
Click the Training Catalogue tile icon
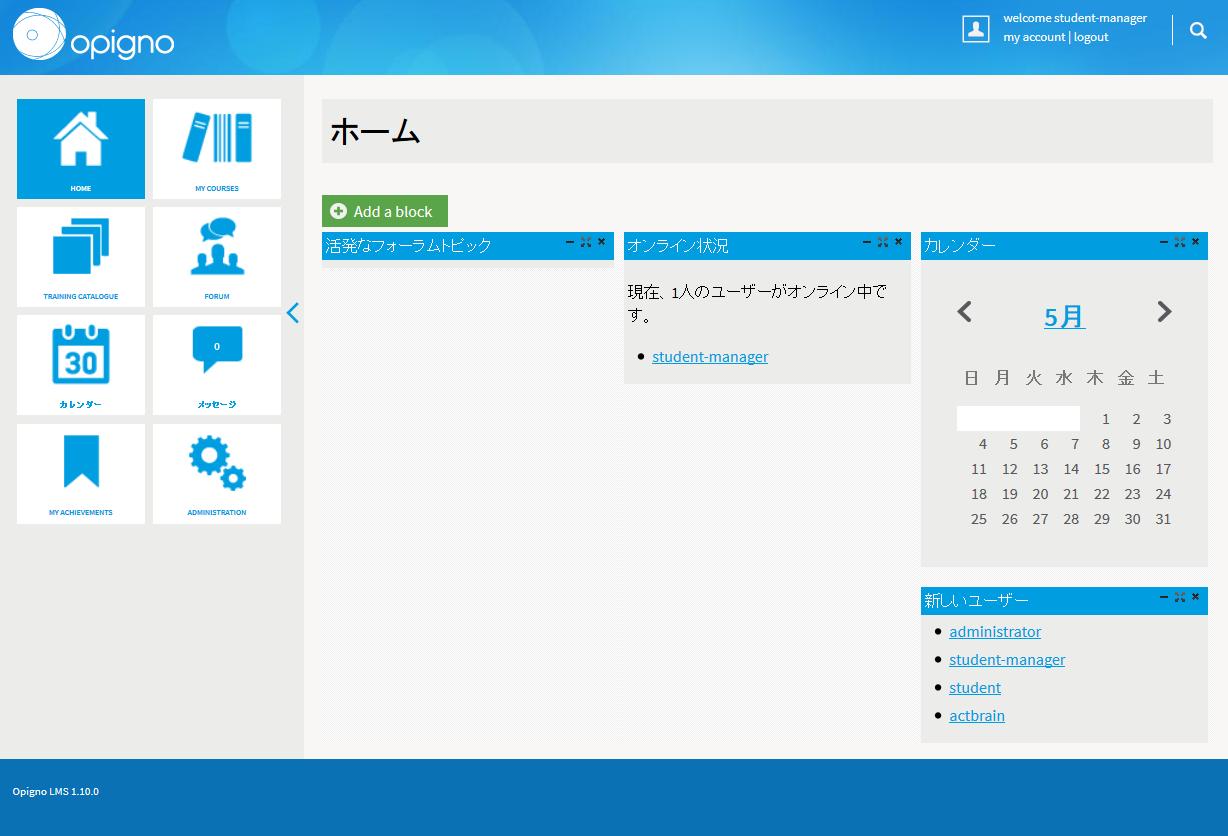tap(81, 247)
